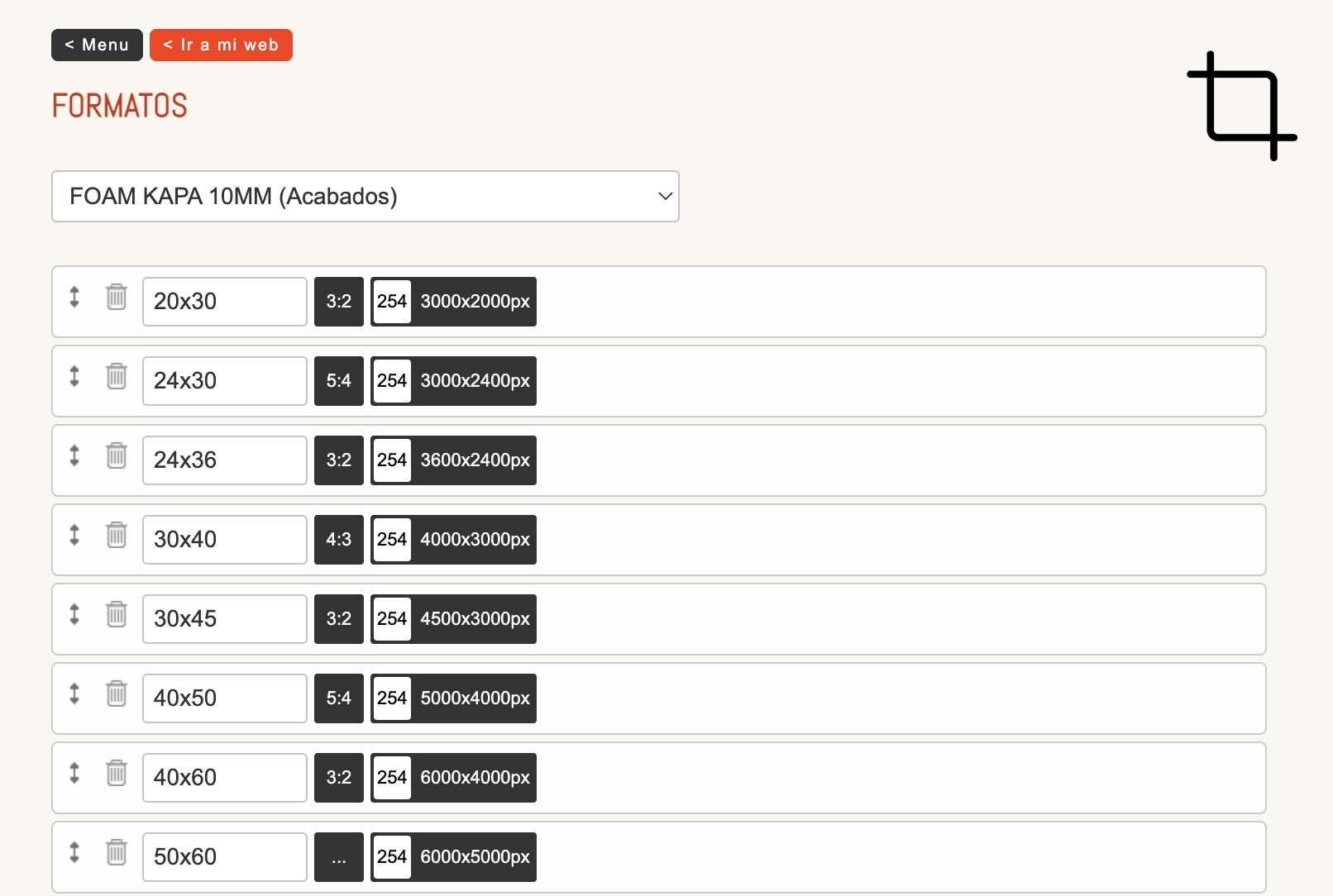Grab the reorder arrows for 24x30 row

(x=74, y=376)
